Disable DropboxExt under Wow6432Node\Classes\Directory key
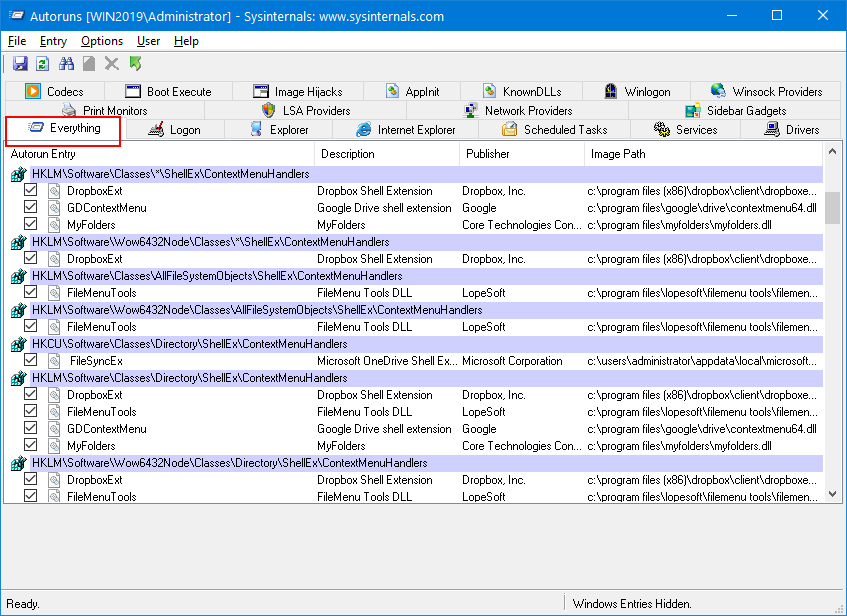This screenshot has width=847, height=616. [x=31, y=479]
